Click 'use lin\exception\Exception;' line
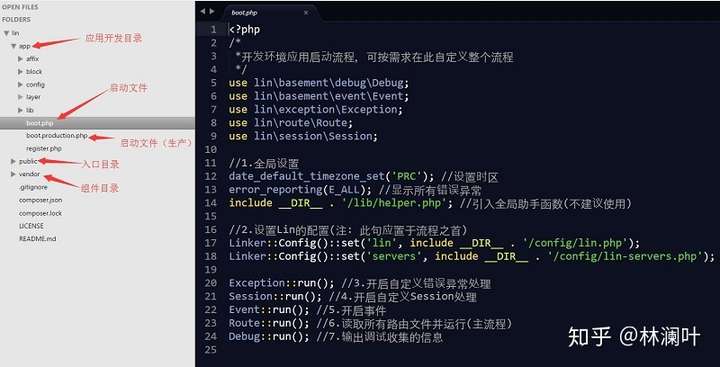Viewport: 720px width, 367px height. 315,110
